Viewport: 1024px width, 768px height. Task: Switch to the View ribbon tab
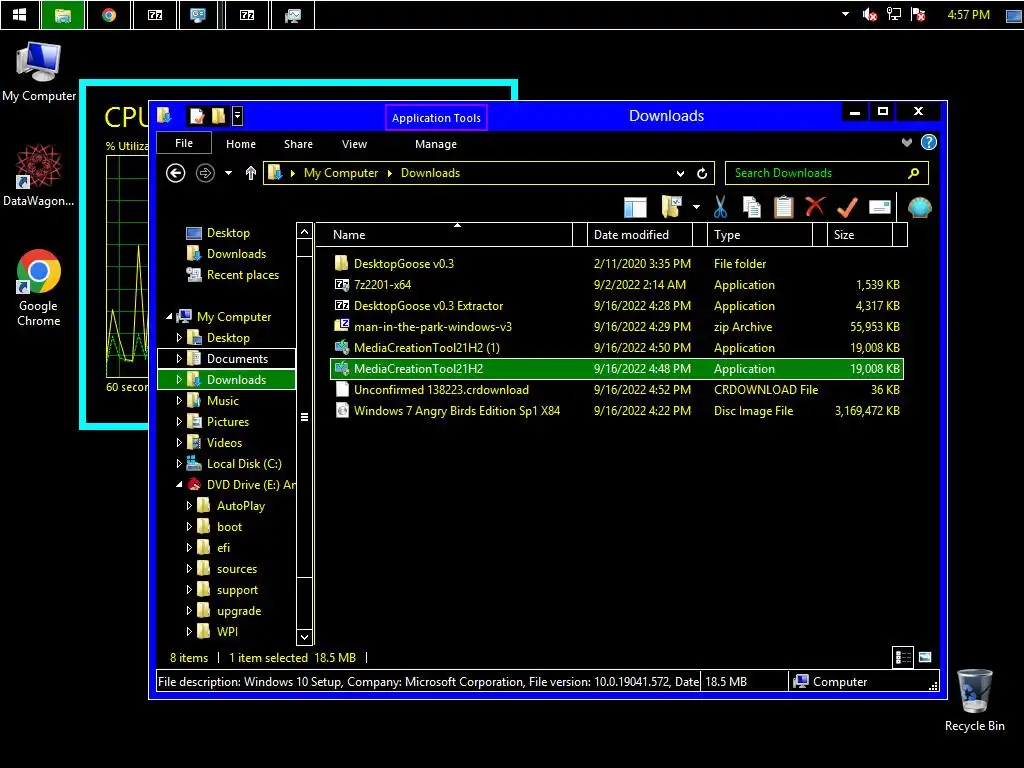point(355,144)
